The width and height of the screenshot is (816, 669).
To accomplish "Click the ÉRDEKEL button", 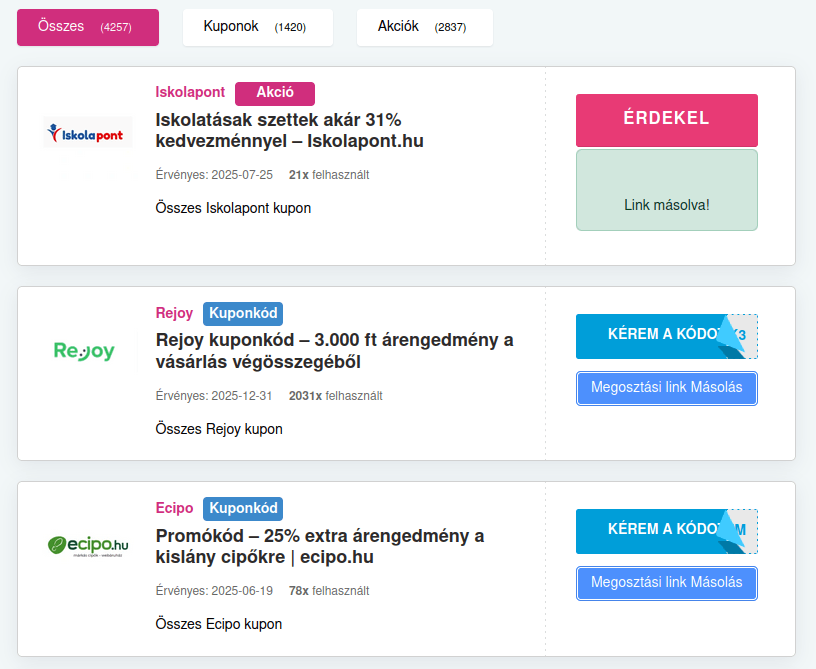I will tap(667, 120).
